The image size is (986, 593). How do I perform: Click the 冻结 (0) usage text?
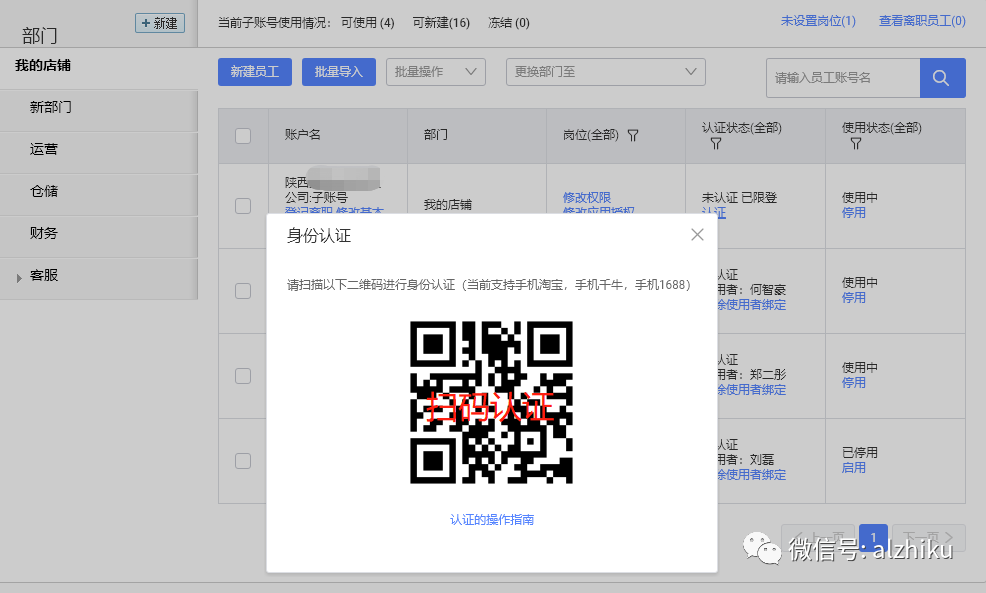pyautogui.click(x=509, y=23)
